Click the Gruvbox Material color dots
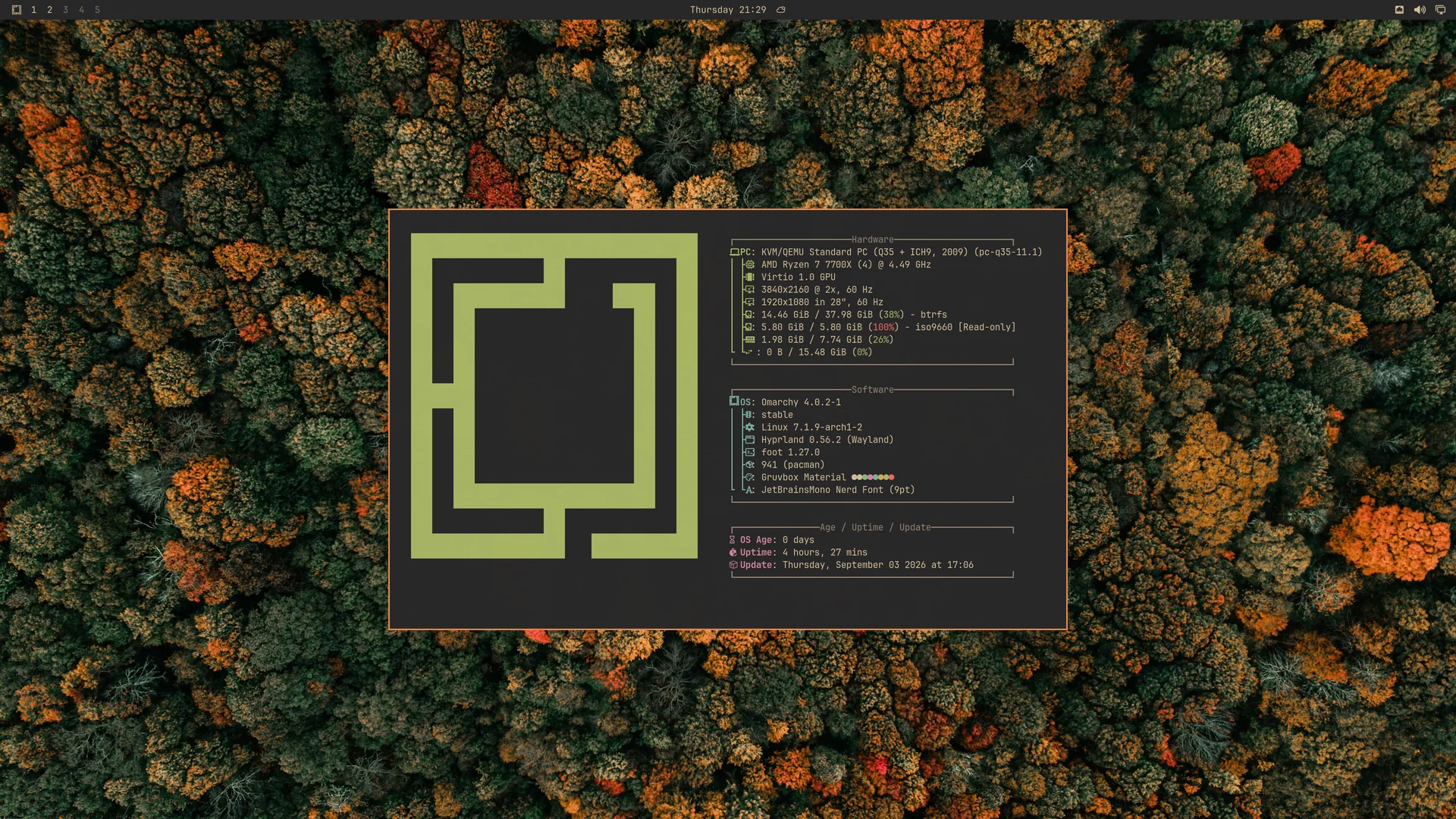This screenshot has height=819, width=1456. (873, 477)
